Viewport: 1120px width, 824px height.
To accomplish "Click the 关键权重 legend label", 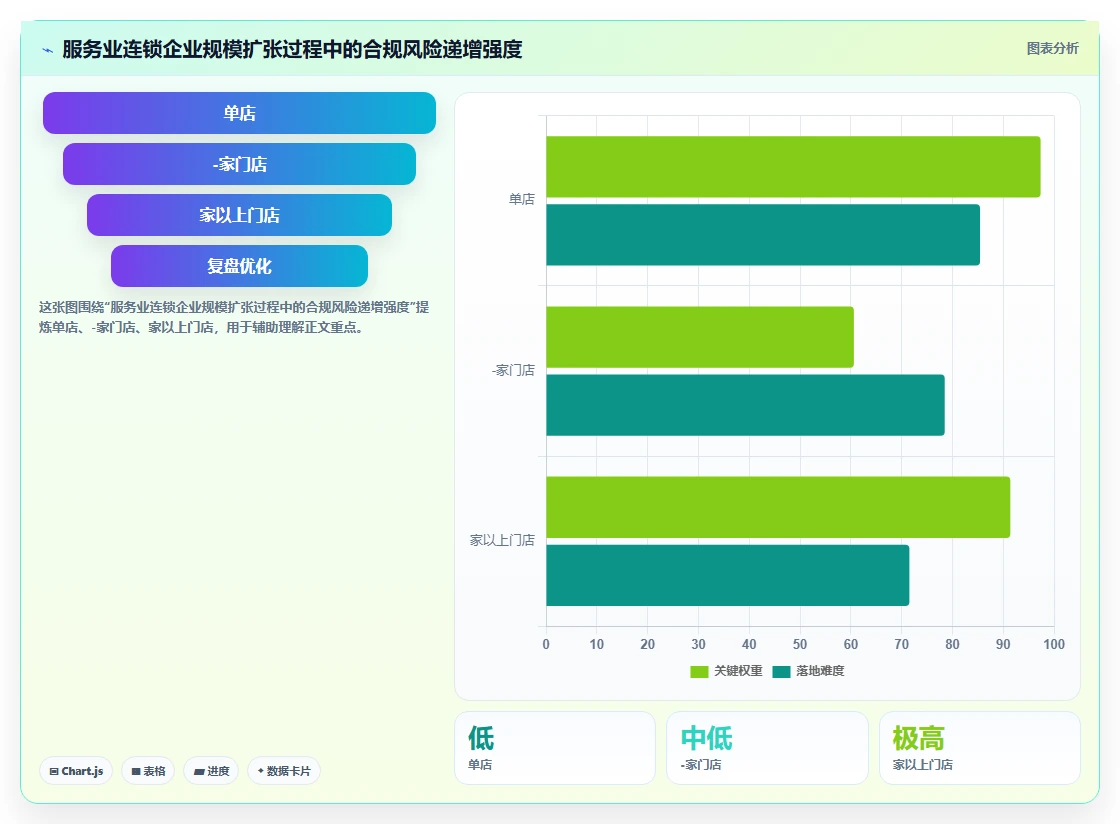I will tap(739, 671).
